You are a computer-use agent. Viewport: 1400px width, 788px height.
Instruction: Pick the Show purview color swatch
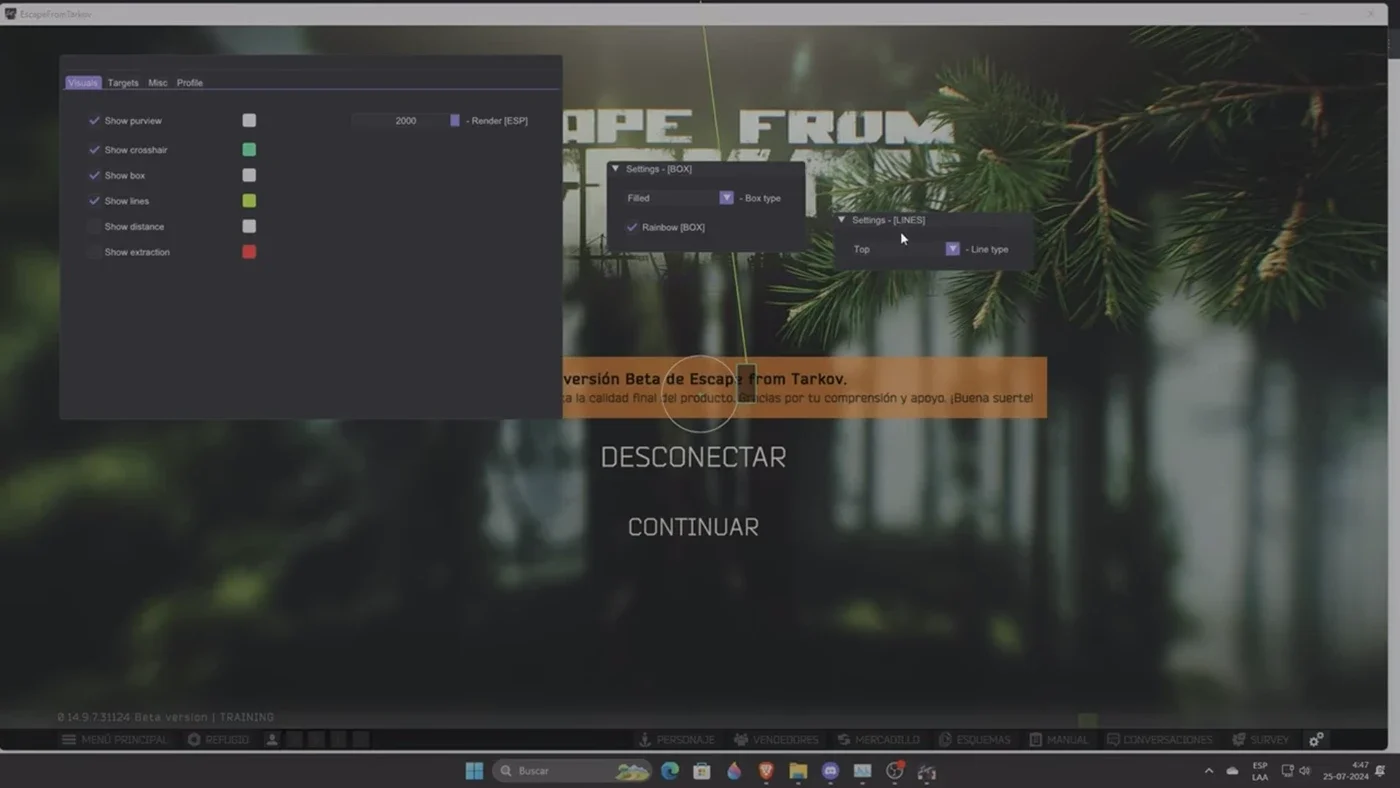[249, 120]
